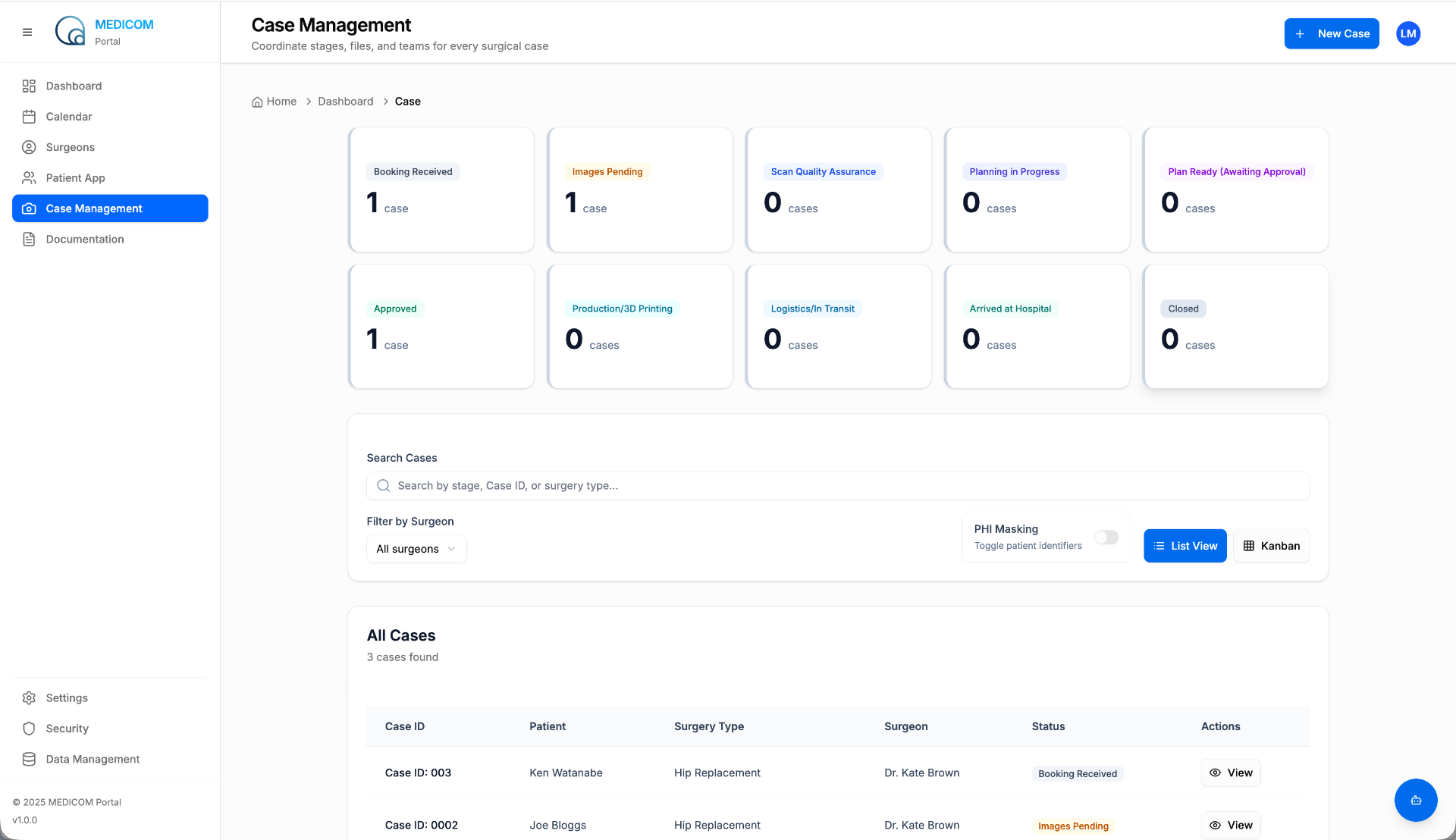Go to Dashboard breadcrumb link
This screenshot has width=1456, height=840.
pos(346,102)
